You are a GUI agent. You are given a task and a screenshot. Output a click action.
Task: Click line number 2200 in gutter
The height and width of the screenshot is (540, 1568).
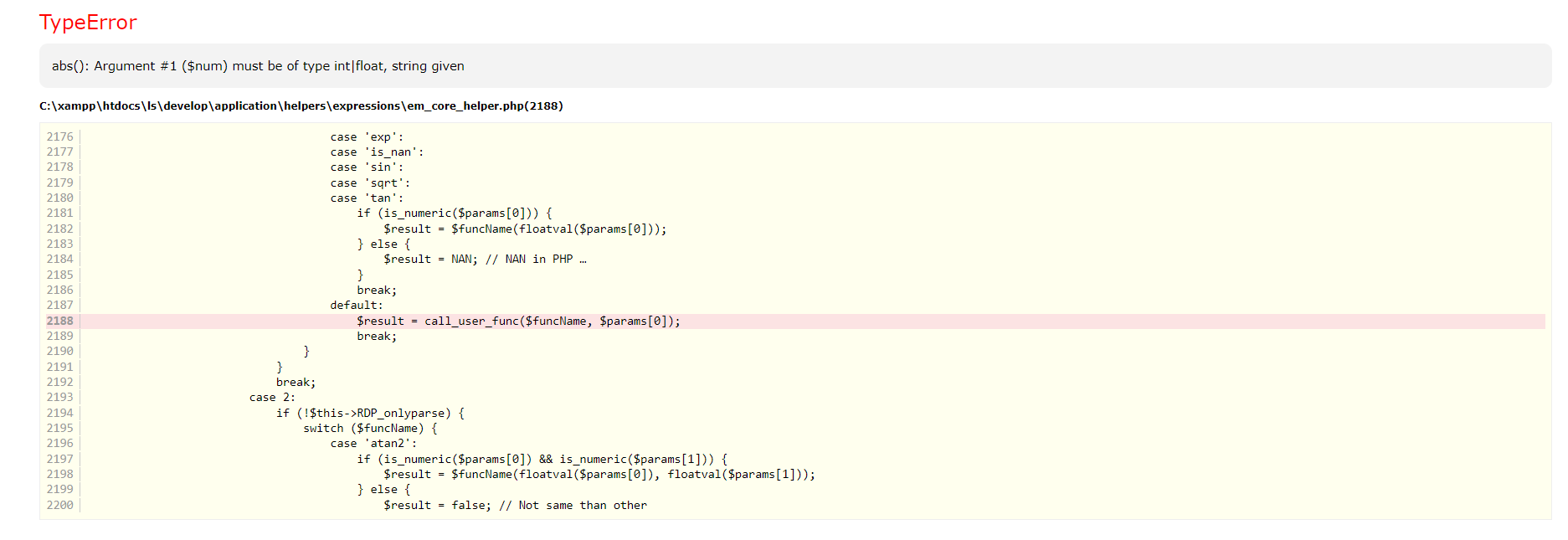point(59,506)
